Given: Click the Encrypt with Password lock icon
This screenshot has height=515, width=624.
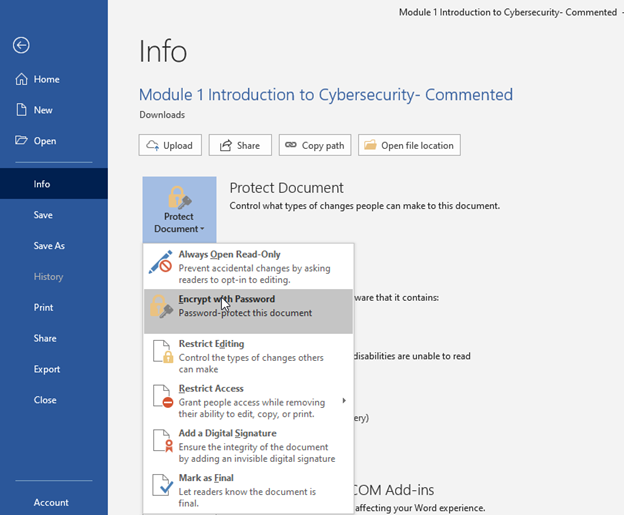Looking at the screenshot, I should [x=161, y=306].
